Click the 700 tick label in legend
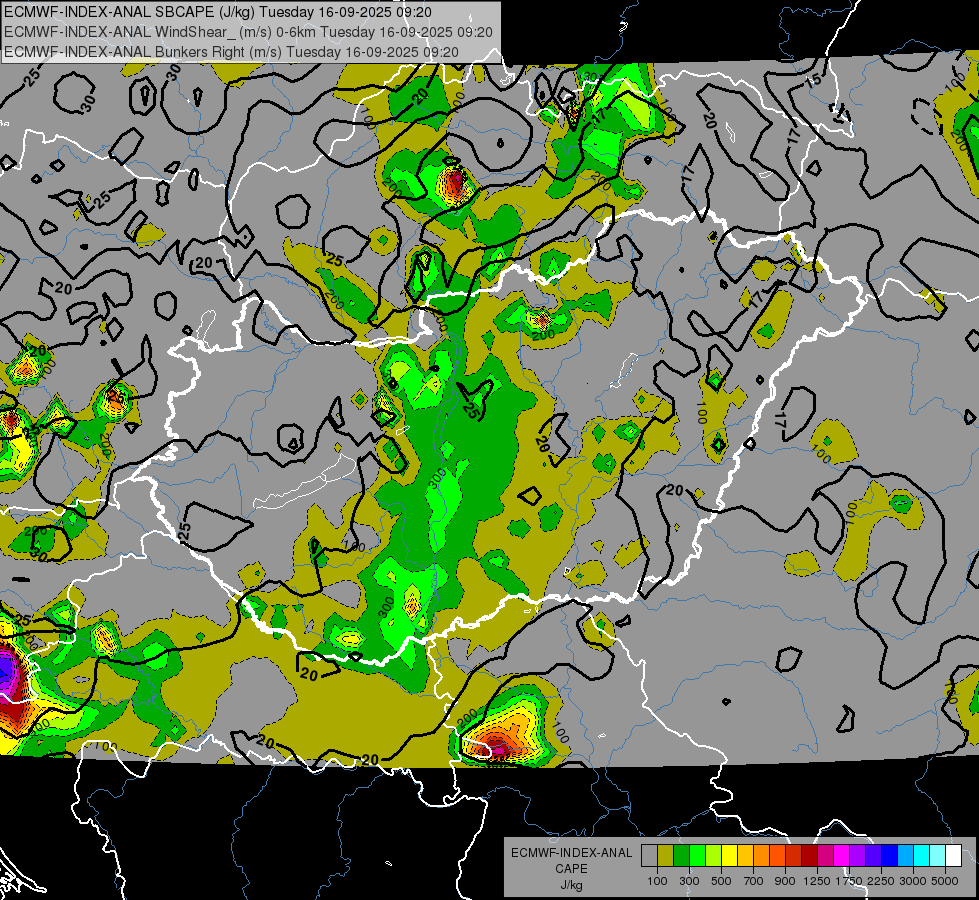979x900 pixels. pyautogui.click(x=754, y=881)
